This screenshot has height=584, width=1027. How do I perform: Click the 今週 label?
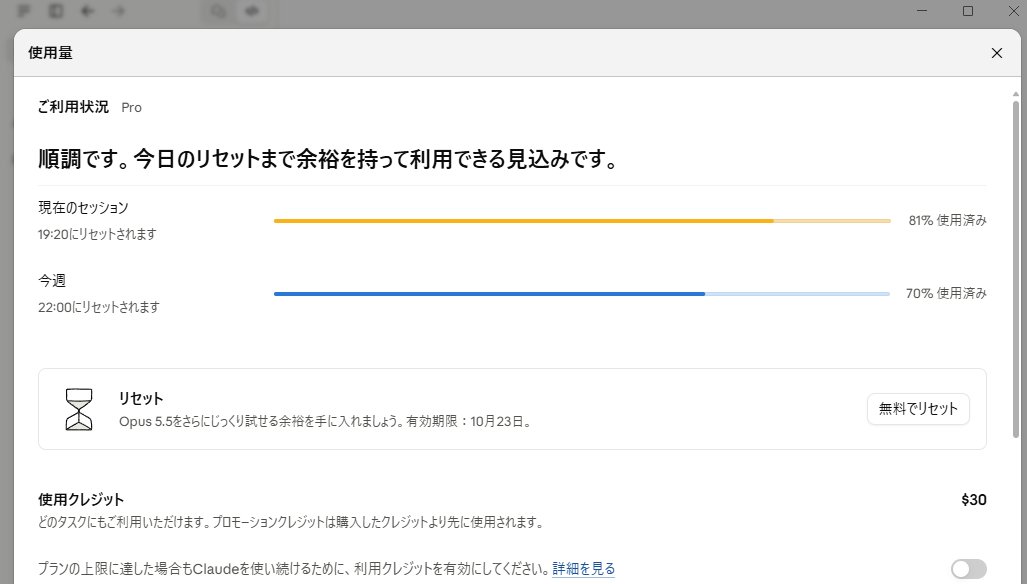52,280
